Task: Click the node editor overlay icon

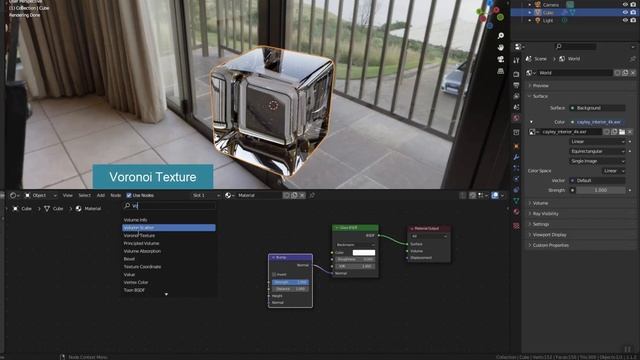Action: point(495,196)
